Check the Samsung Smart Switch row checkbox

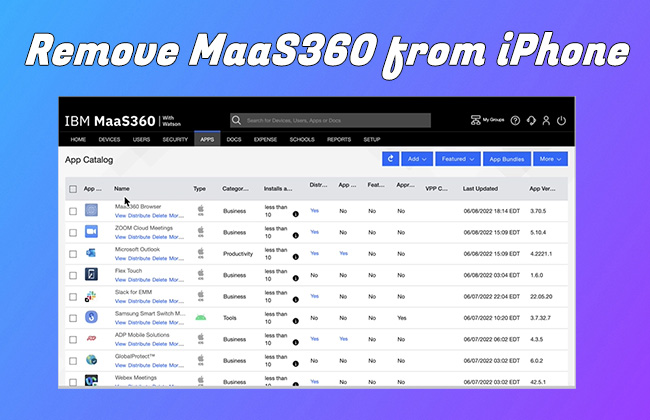(73, 318)
